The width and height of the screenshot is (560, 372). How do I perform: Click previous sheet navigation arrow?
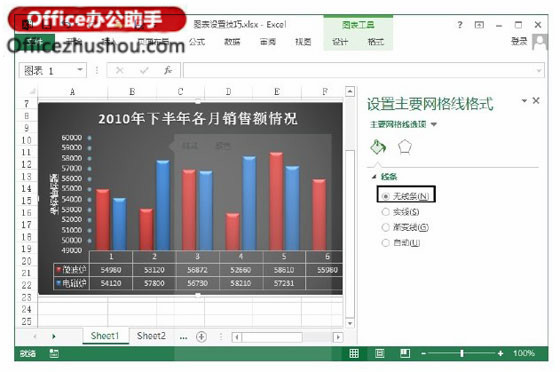[x=35, y=336]
